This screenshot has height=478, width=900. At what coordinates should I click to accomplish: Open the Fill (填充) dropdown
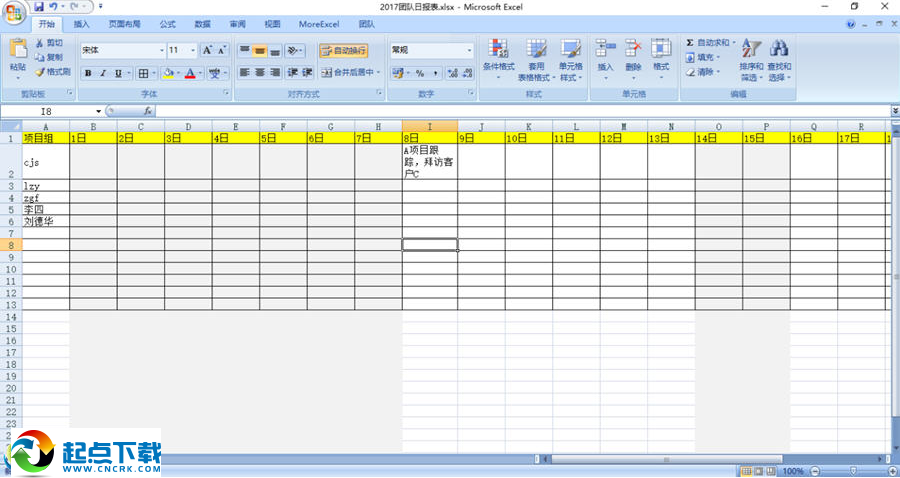pyautogui.click(x=703, y=57)
